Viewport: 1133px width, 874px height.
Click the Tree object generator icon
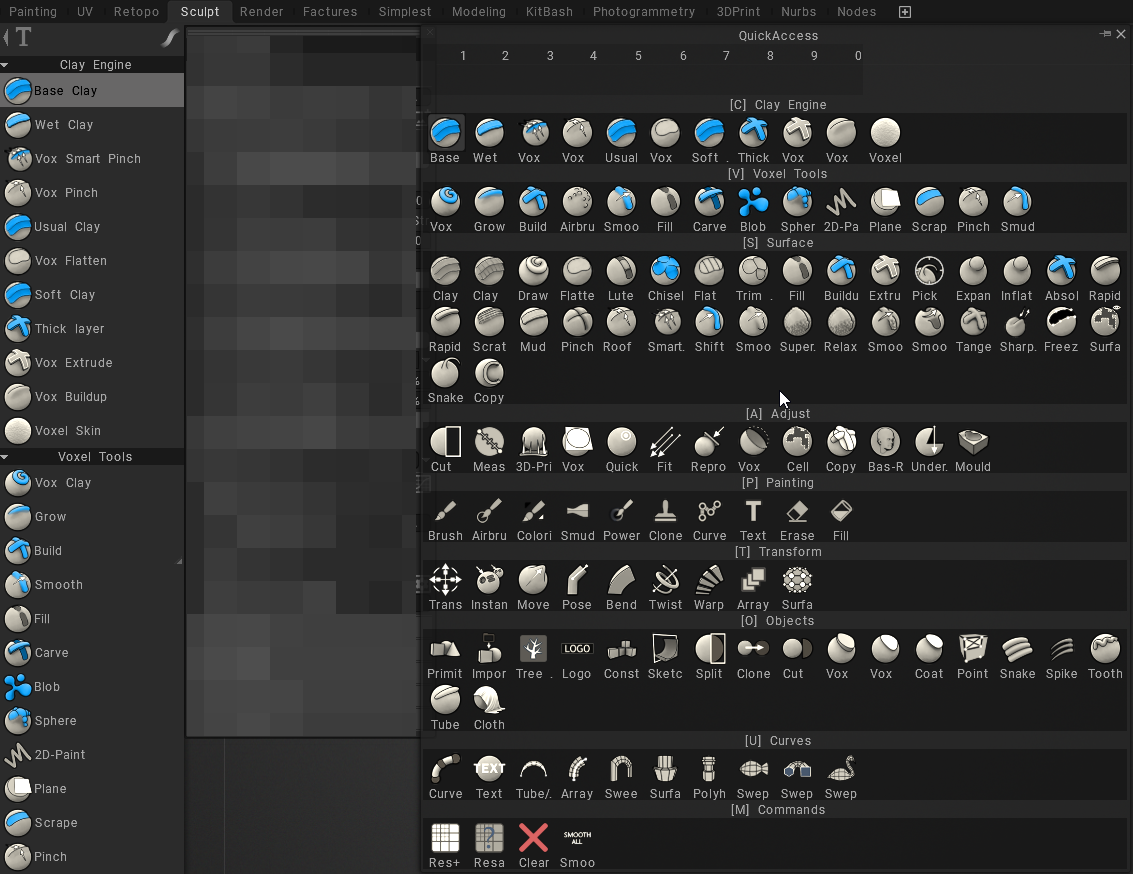click(x=533, y=650)
